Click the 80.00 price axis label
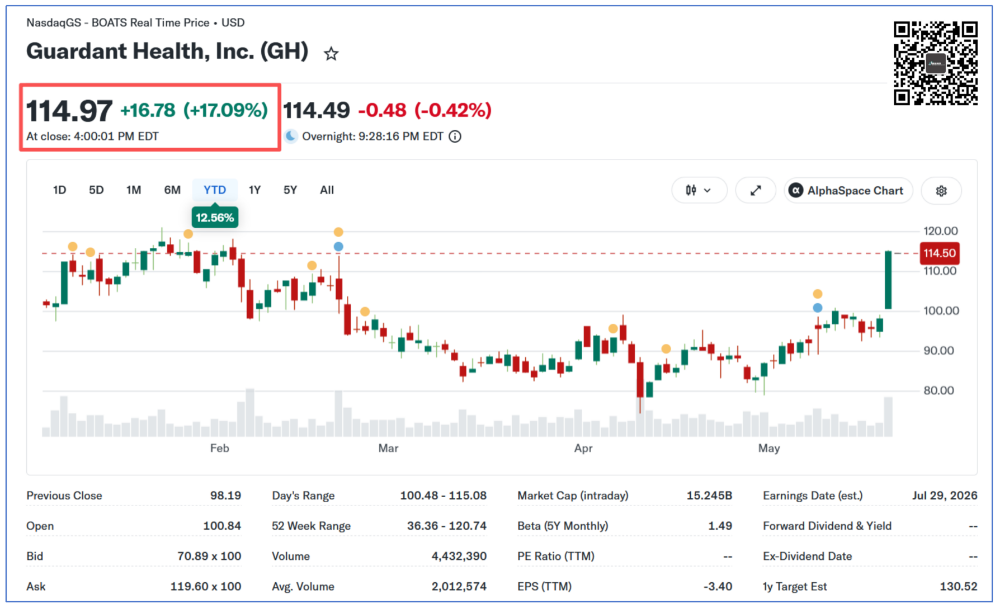This screenshot has height=608, width=1000. point(939,390)
